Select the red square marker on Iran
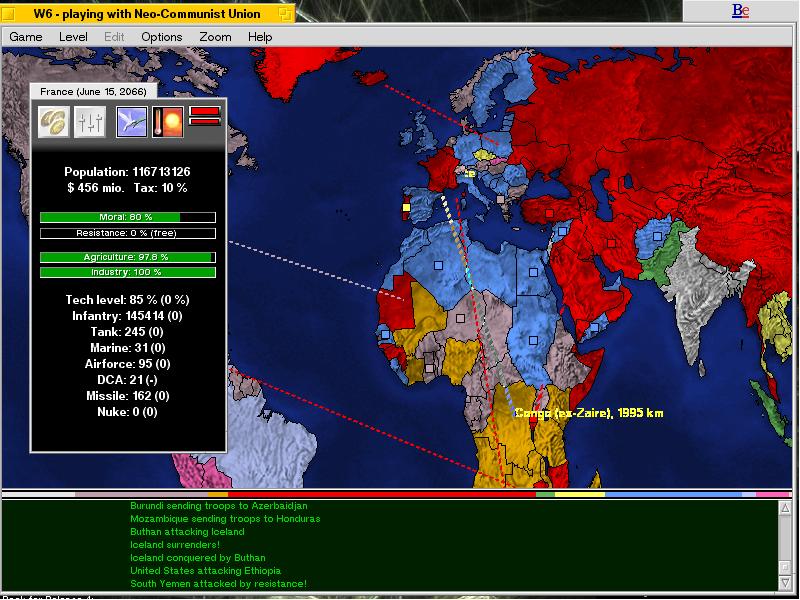This screenshot has height=600, width=800. [611, 243]
